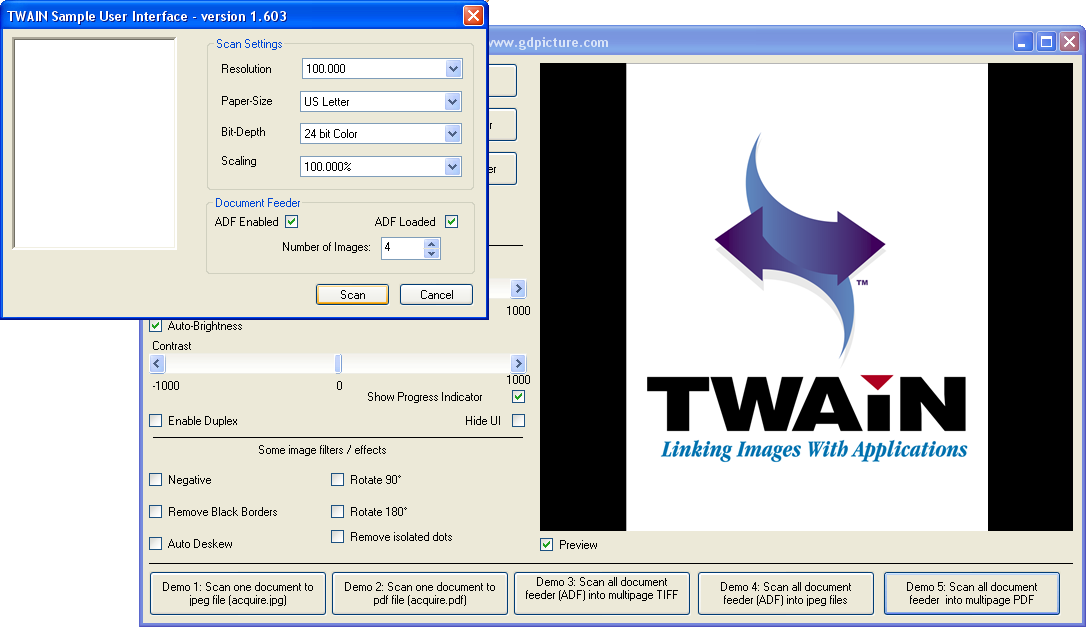Run Demo 2: Scan to pdf file
The width and height of the screenshot is (1086, 627).
420,593
